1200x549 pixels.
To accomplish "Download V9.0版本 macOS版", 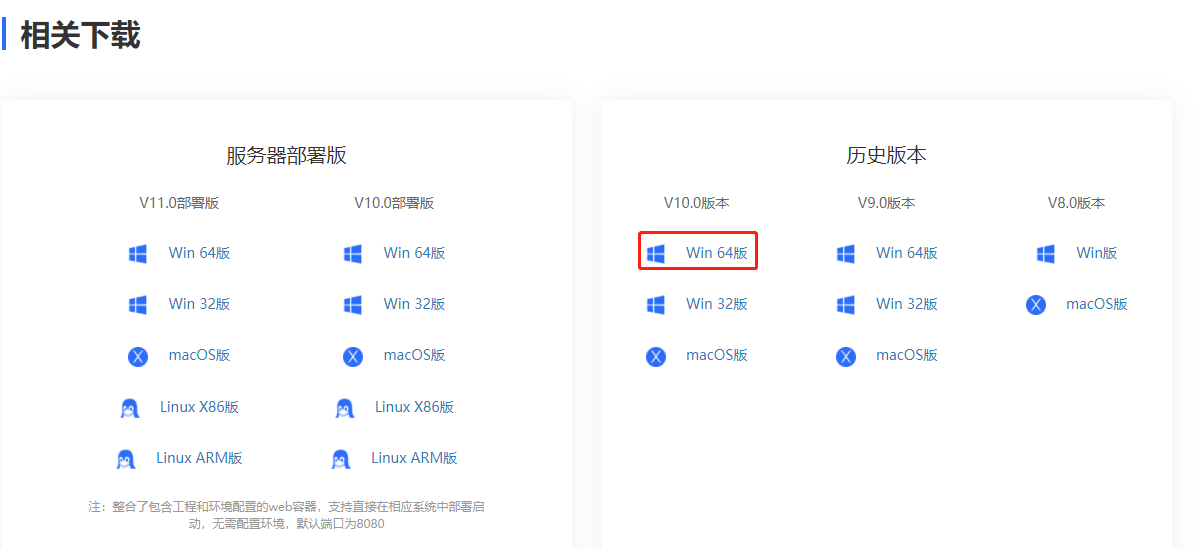I will click(906, 355).
